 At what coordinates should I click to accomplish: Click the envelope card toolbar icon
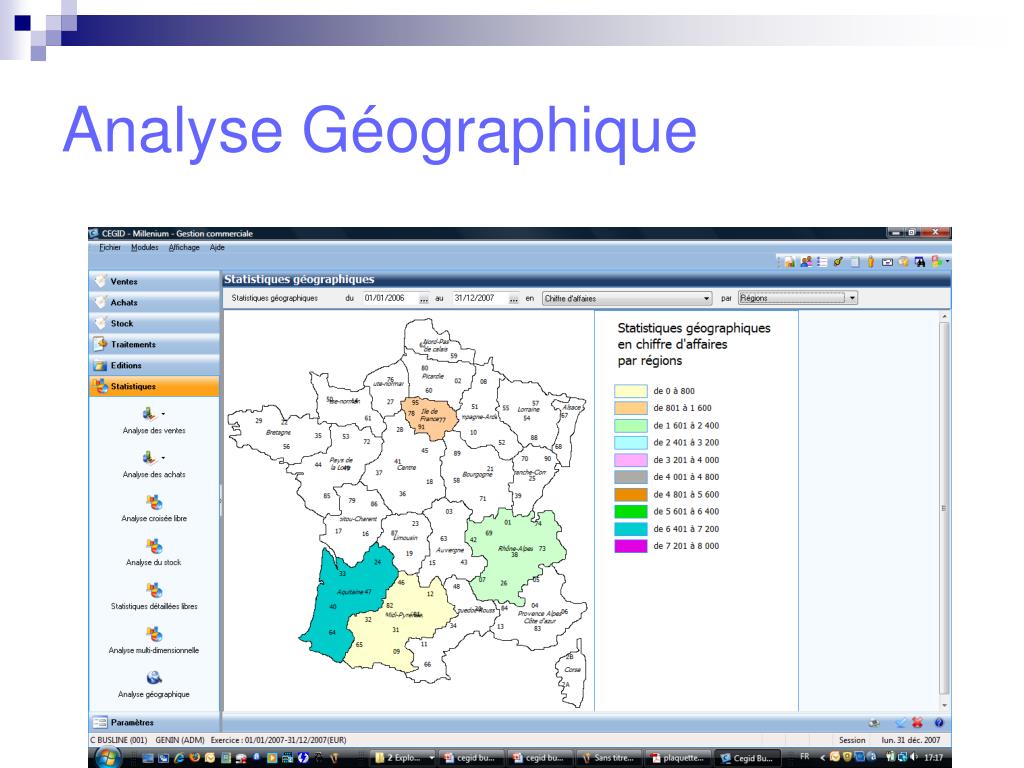(887, 262)
